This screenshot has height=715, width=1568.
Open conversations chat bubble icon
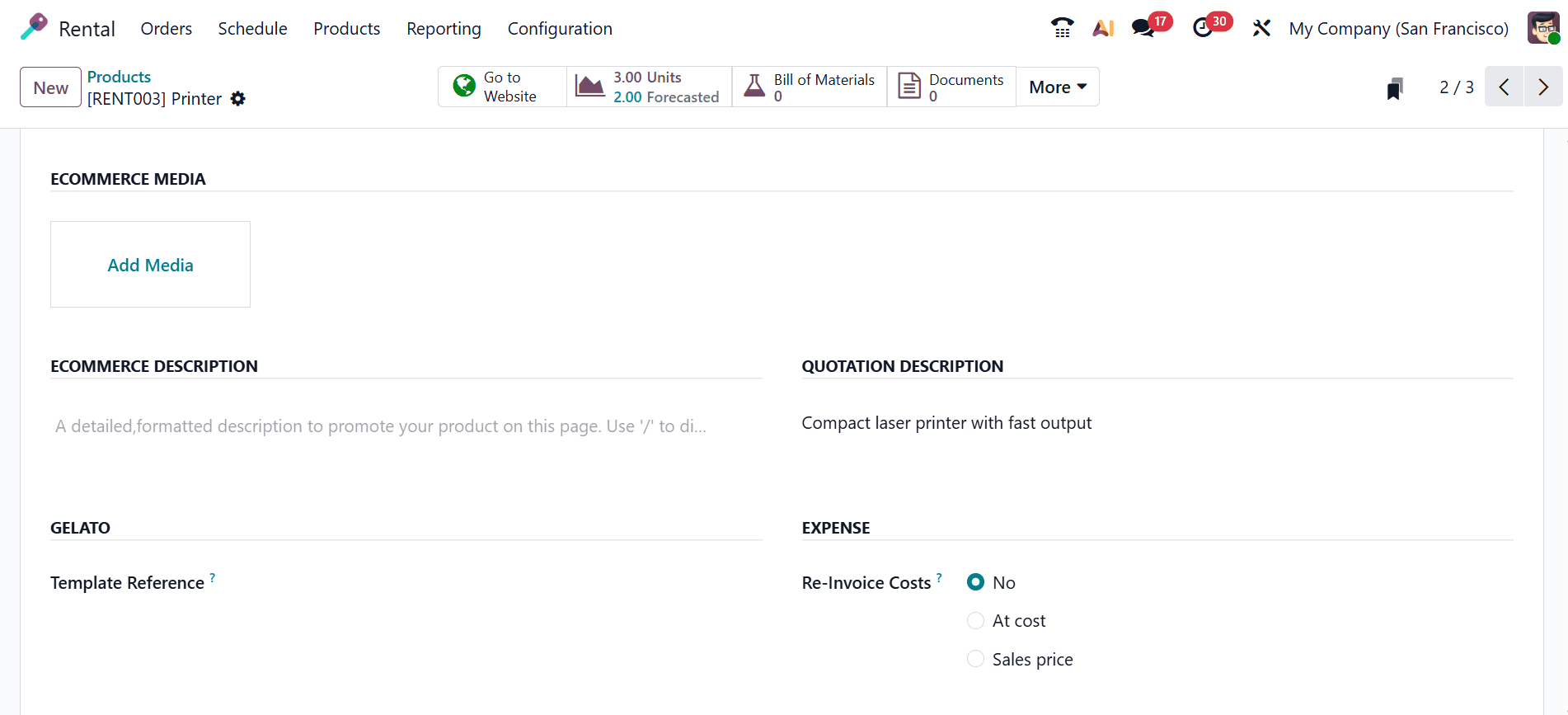click(1143, 28)
